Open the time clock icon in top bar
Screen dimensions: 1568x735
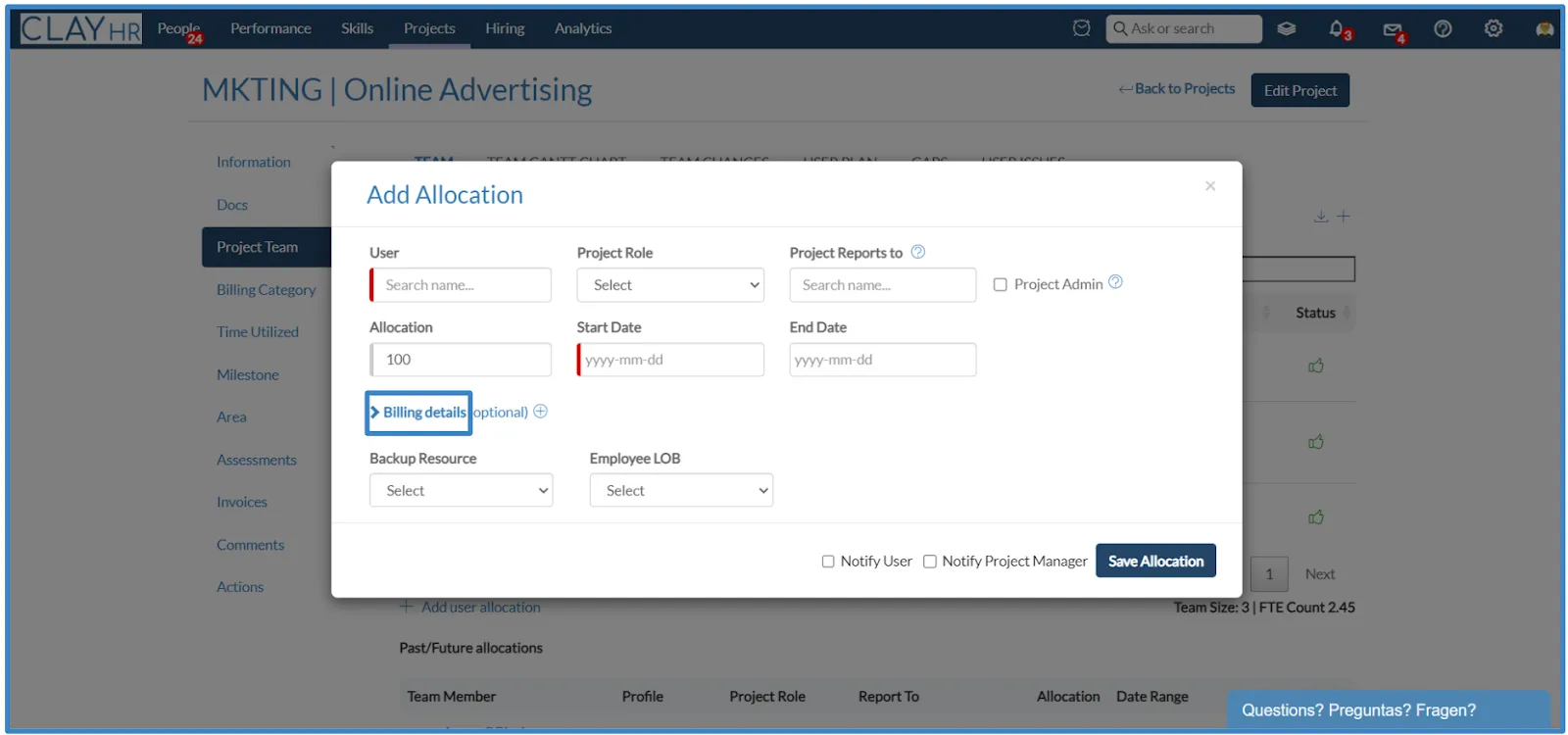tap(1081, 28)
